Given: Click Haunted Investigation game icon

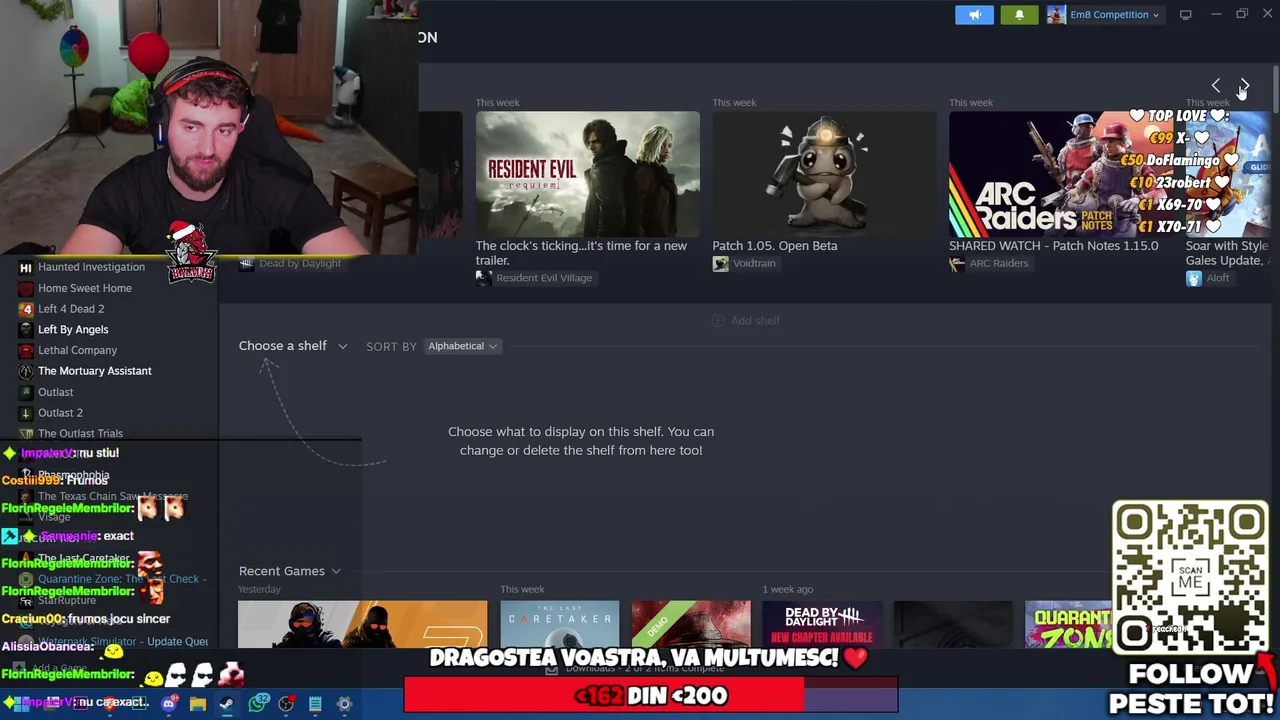Looking at the screenshot, I should (26, 267).
